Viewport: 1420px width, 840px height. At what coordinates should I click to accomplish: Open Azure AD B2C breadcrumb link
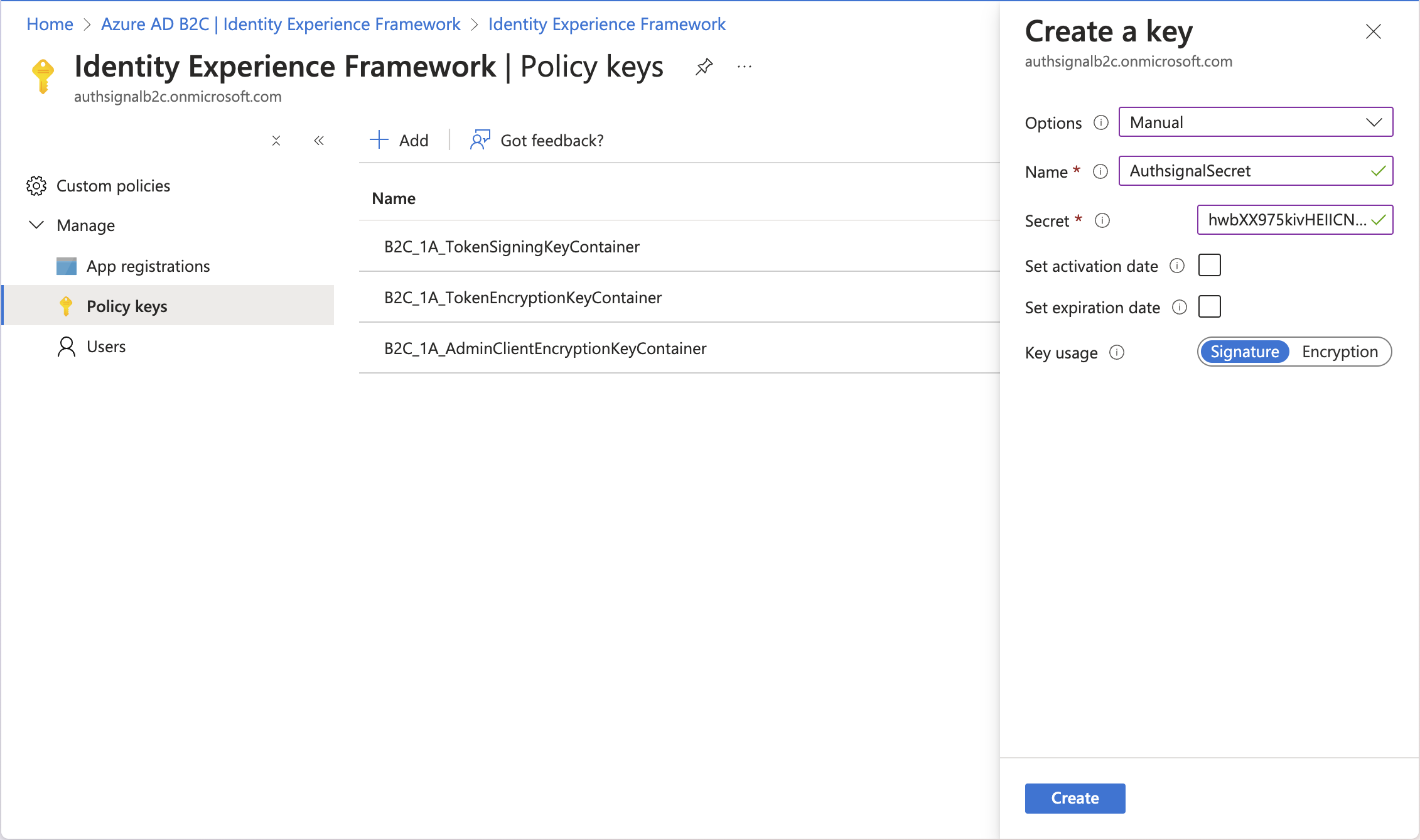(x=281, y=24)
